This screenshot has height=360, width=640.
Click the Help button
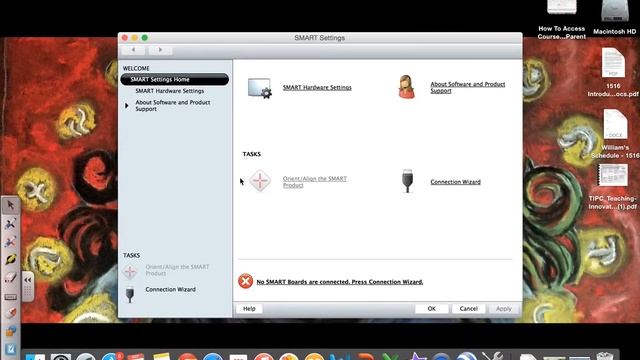(x=249, y=309)
